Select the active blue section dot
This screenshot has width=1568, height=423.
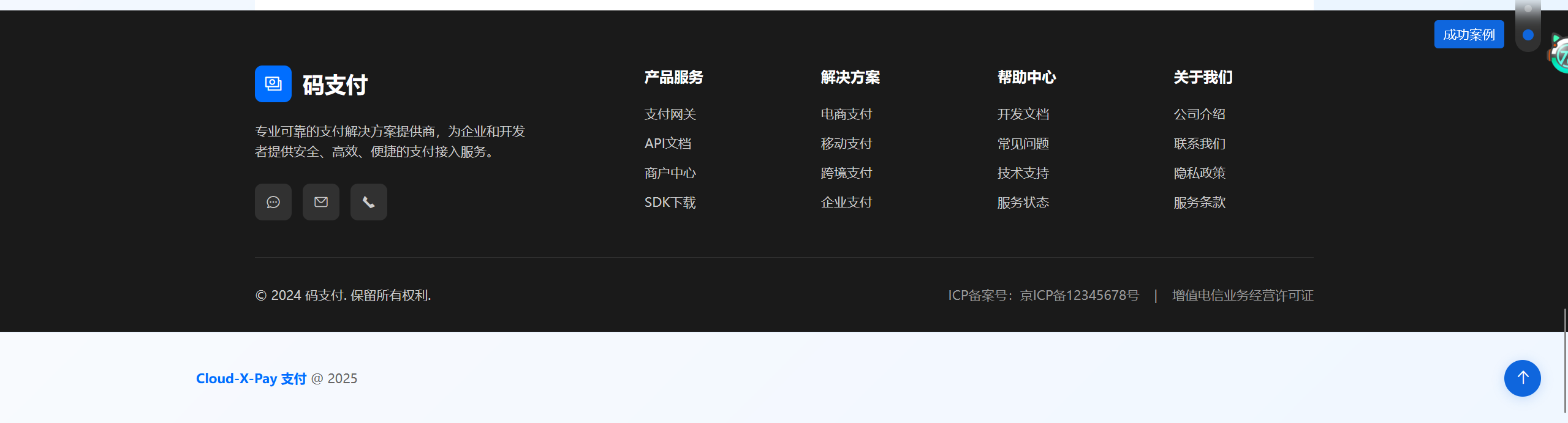tap(1528, 35)
